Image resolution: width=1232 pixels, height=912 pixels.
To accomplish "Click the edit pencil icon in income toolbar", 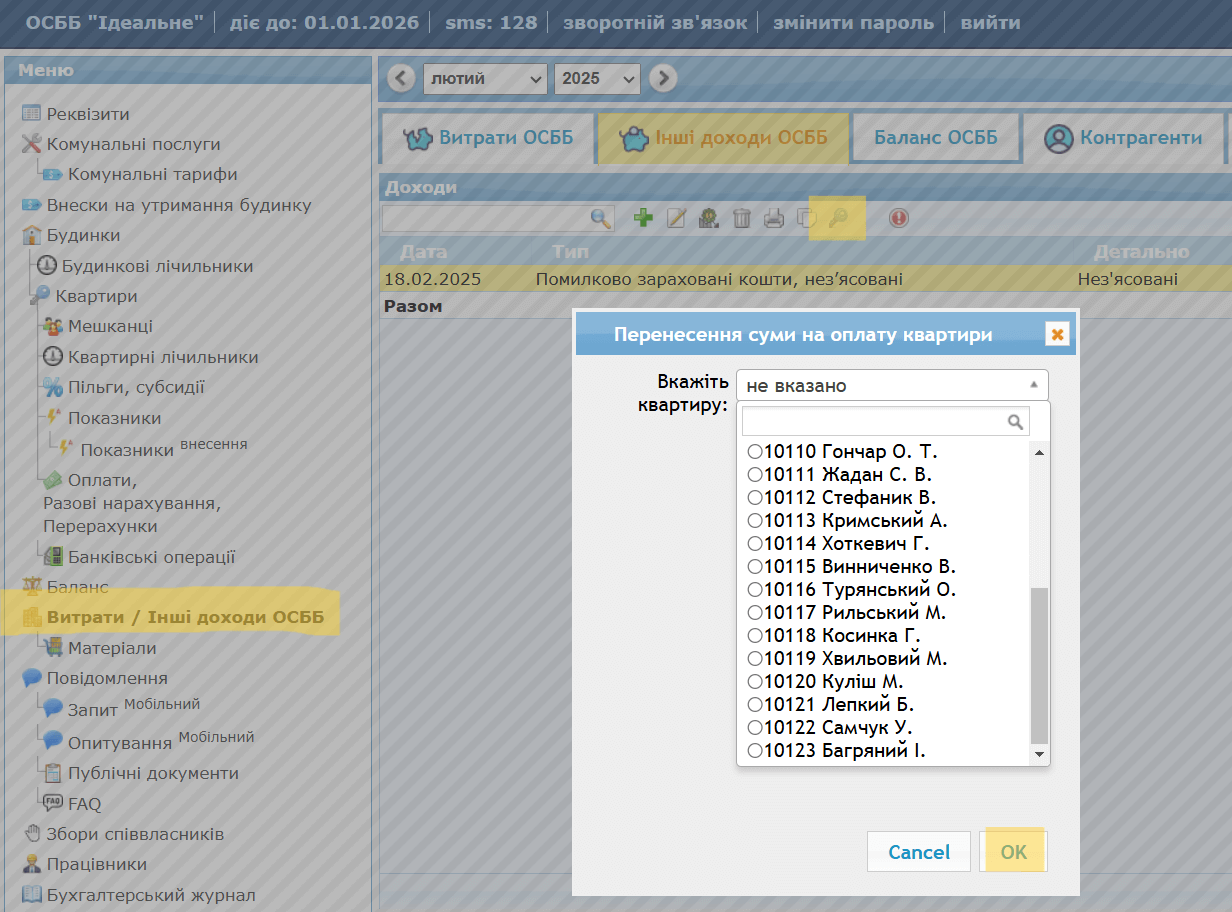I will coord(676,217).
